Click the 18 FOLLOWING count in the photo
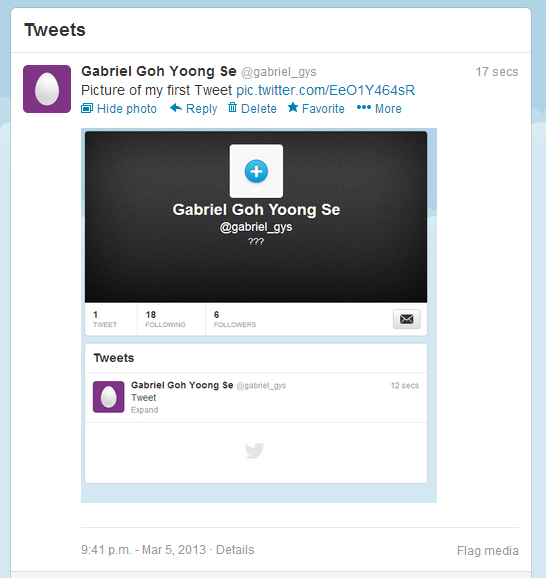This screenshot has width=546, height=578. (166, 319)
